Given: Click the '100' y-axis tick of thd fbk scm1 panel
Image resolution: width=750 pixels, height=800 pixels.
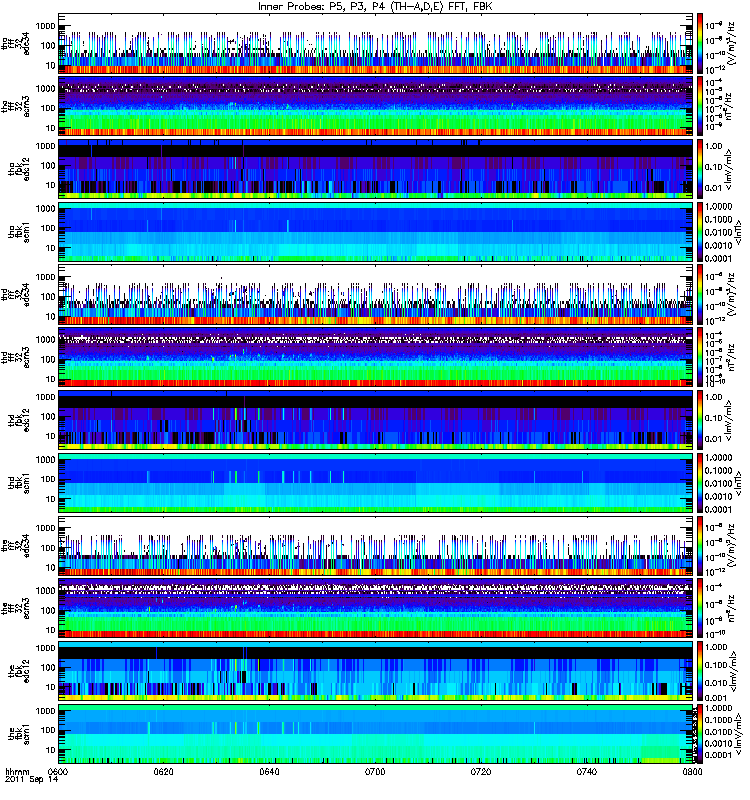Looking at the screenshot, I should pos(48,479).
